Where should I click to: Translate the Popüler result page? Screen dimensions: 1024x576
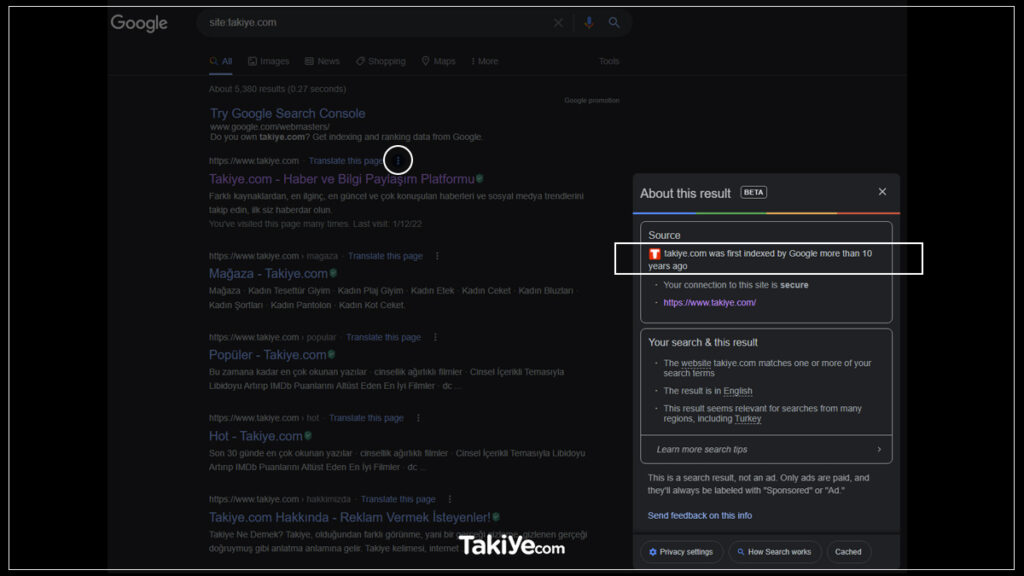tap(383, 337)
